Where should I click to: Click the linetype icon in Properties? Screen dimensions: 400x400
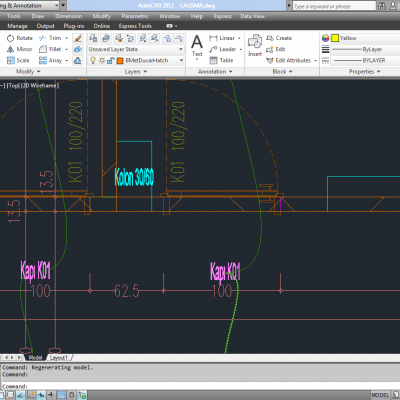325,60
